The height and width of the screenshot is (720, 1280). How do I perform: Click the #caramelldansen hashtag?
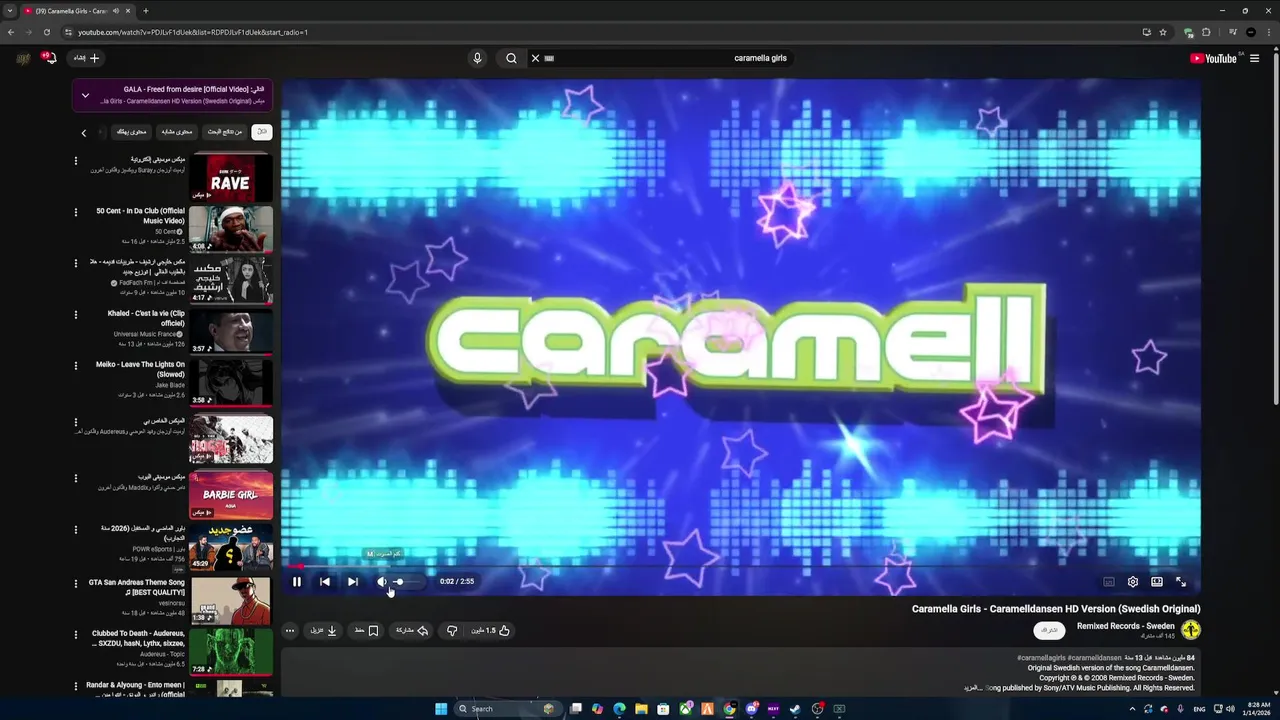[1094, 658]
